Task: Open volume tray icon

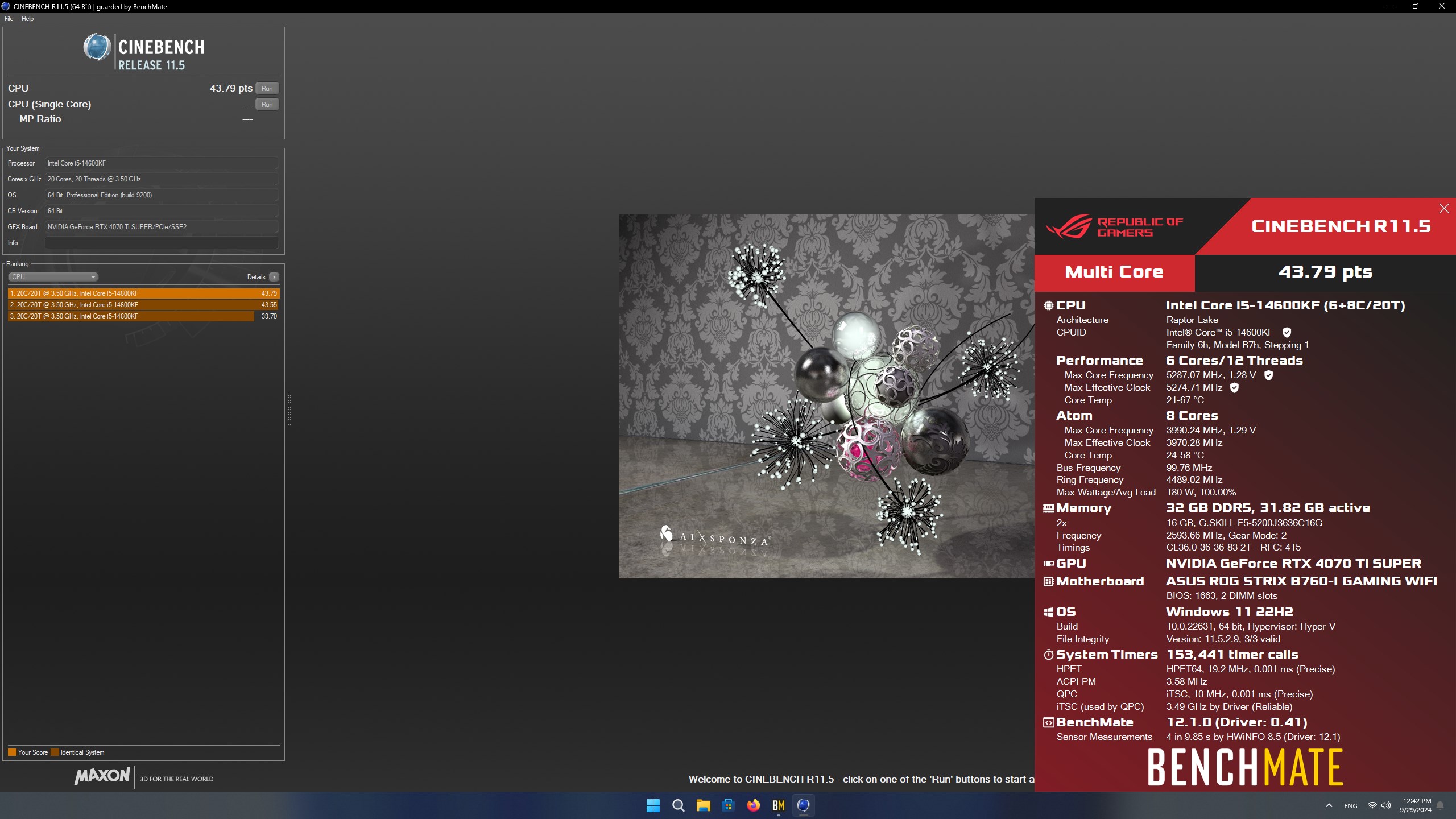Action: (x=1386, y=805)
